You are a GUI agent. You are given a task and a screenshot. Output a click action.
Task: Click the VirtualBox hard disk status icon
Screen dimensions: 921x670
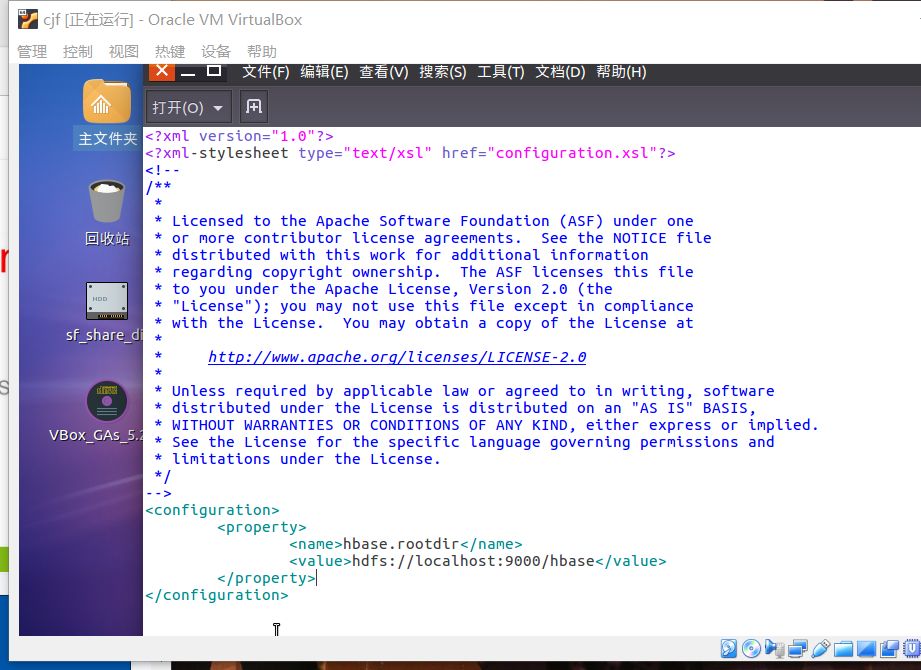click(729, 648)
